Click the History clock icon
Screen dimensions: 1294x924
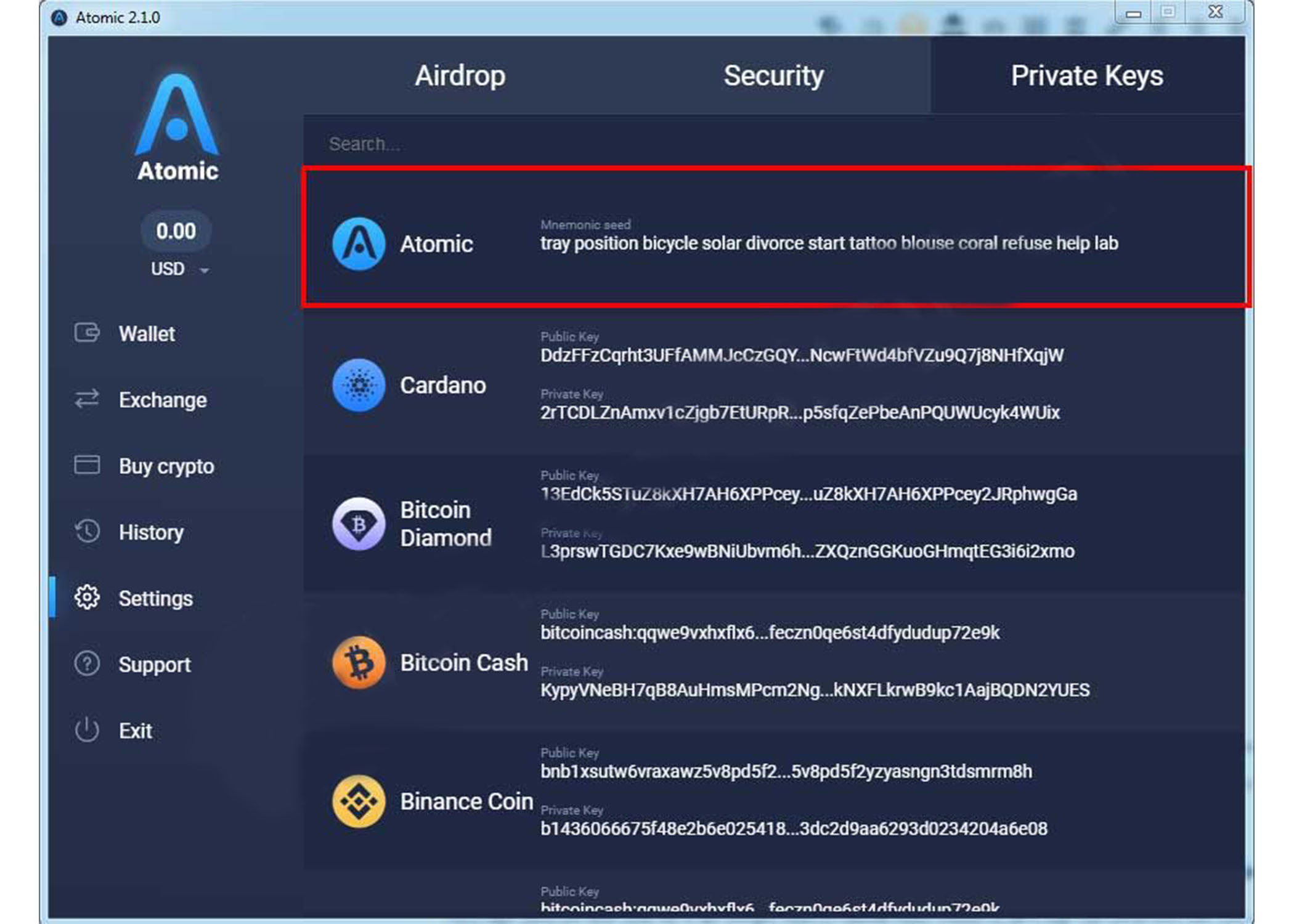87,532
